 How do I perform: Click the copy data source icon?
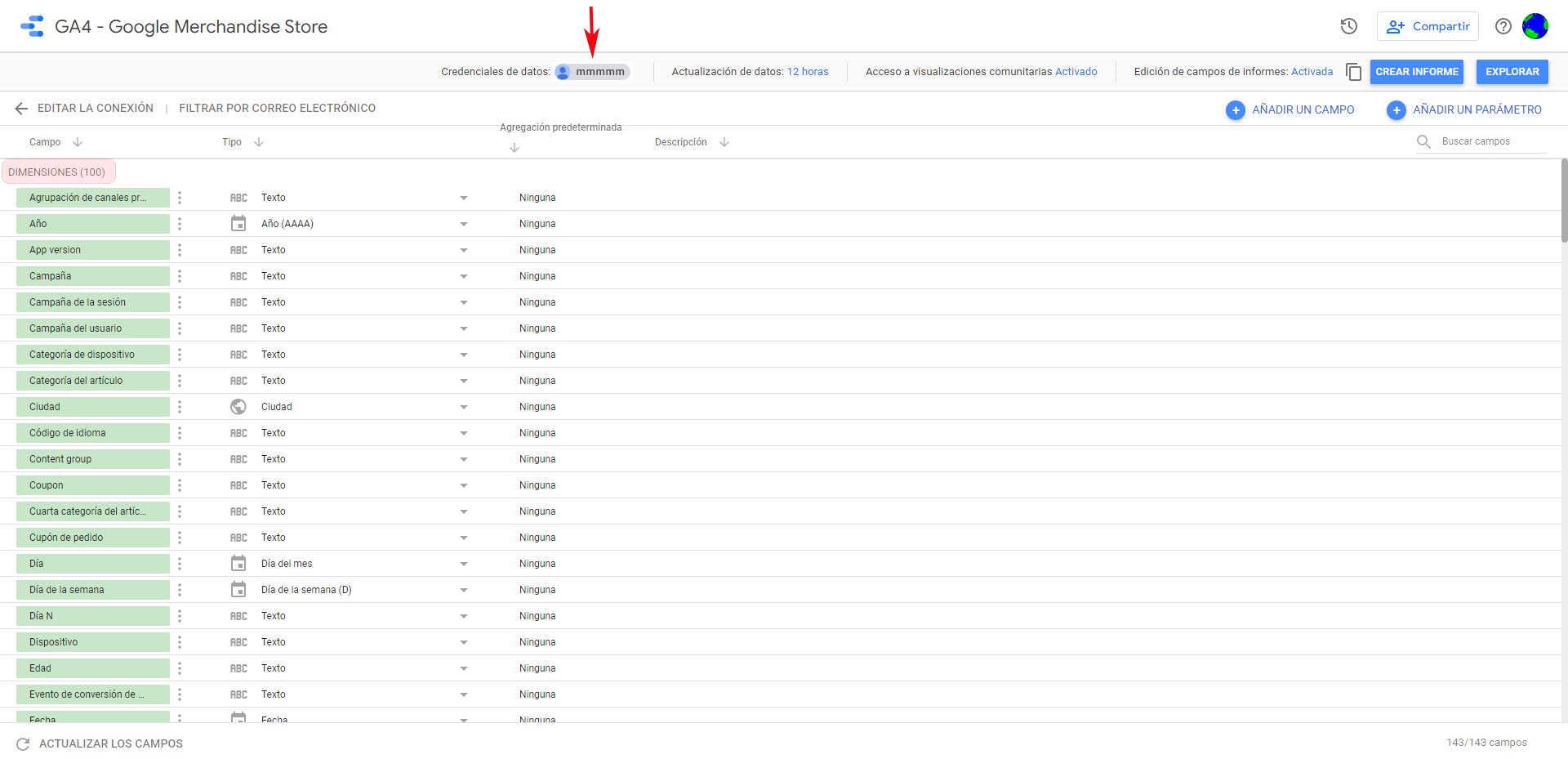tap(1353, 72)
